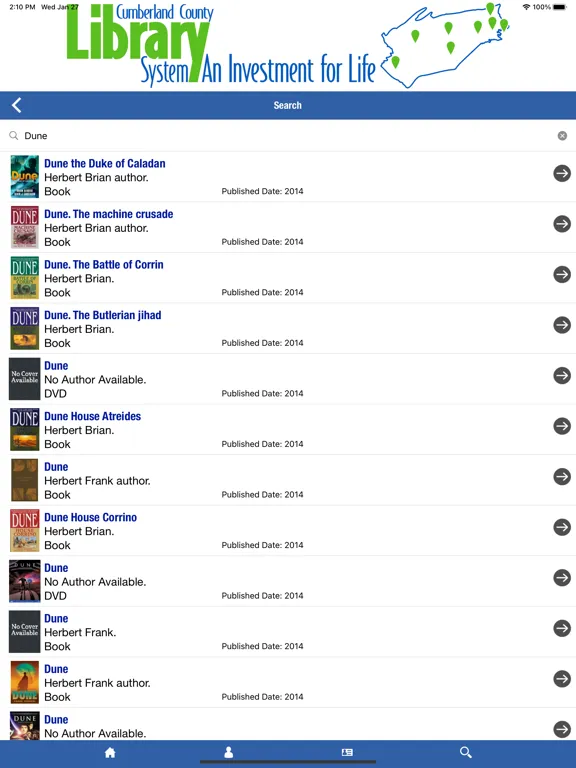Open arrow for Dune by Herbert Frank. row
Image resolution: width=576 pixels, height=768 pixels.
[562, 628]
